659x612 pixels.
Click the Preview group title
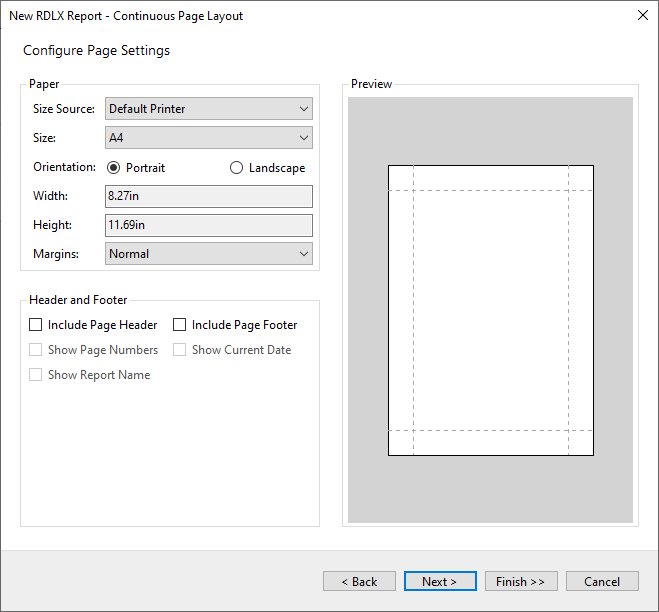[x=371, y=84]
